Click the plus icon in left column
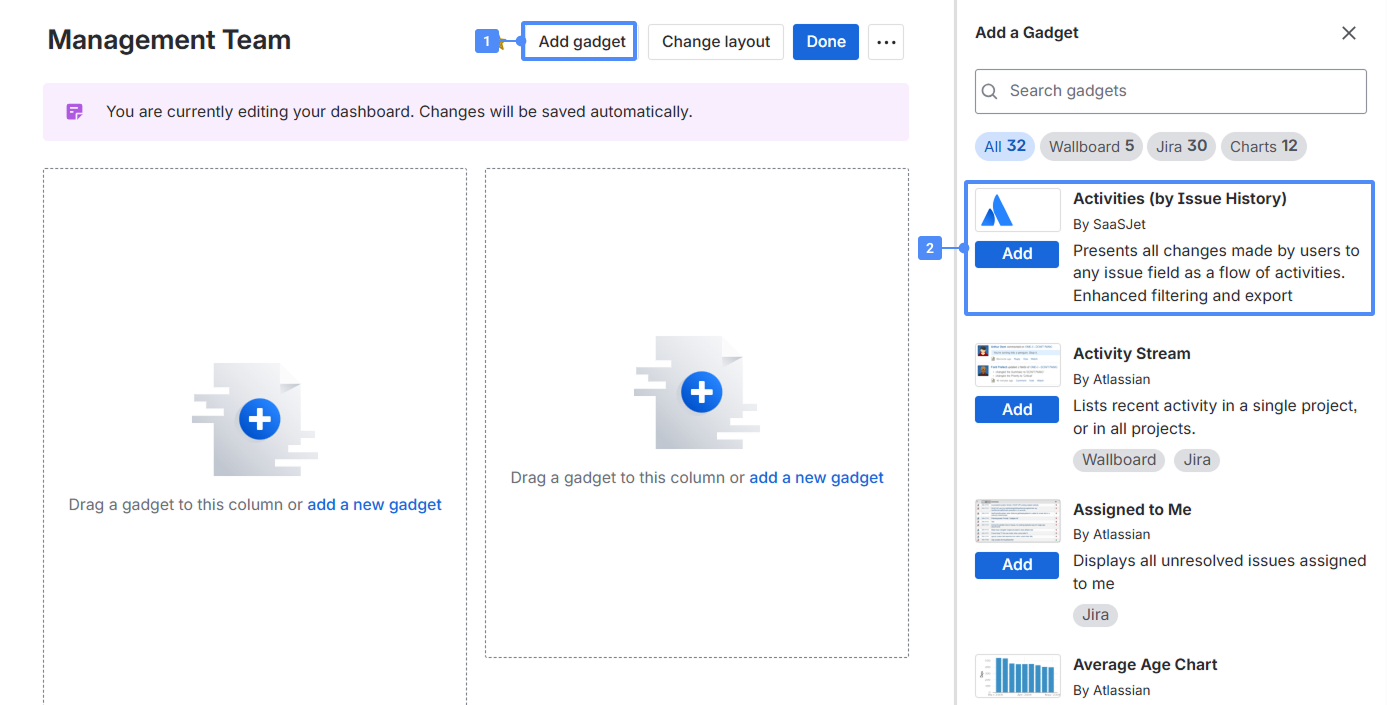The image size is (1387, 705). [259, 419]
